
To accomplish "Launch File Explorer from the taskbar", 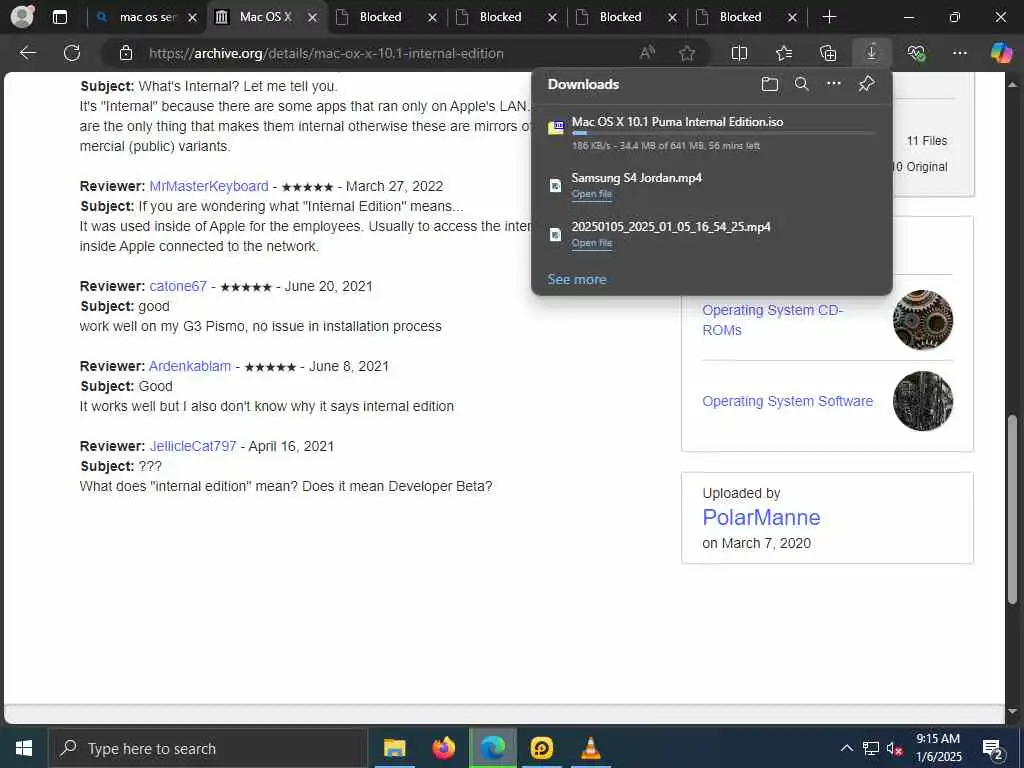I will click(394, 748).
